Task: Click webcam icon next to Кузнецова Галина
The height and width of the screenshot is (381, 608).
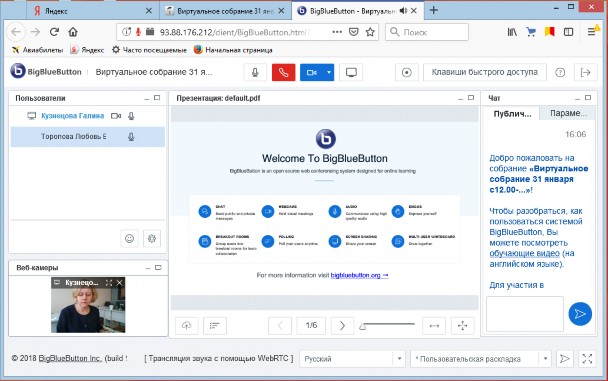Action: click(116, 116)
